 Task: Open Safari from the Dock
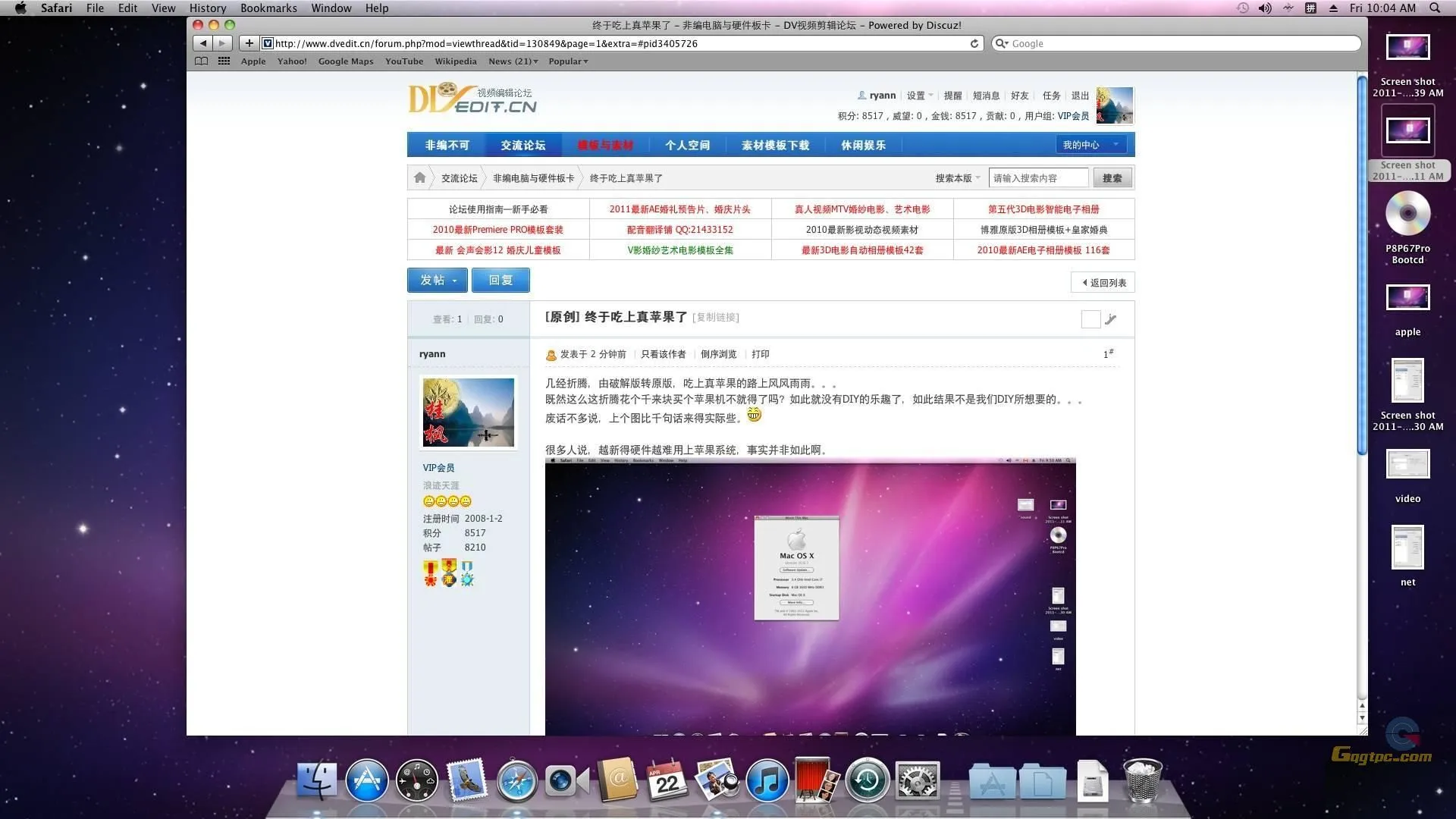(x=516, y=780)
